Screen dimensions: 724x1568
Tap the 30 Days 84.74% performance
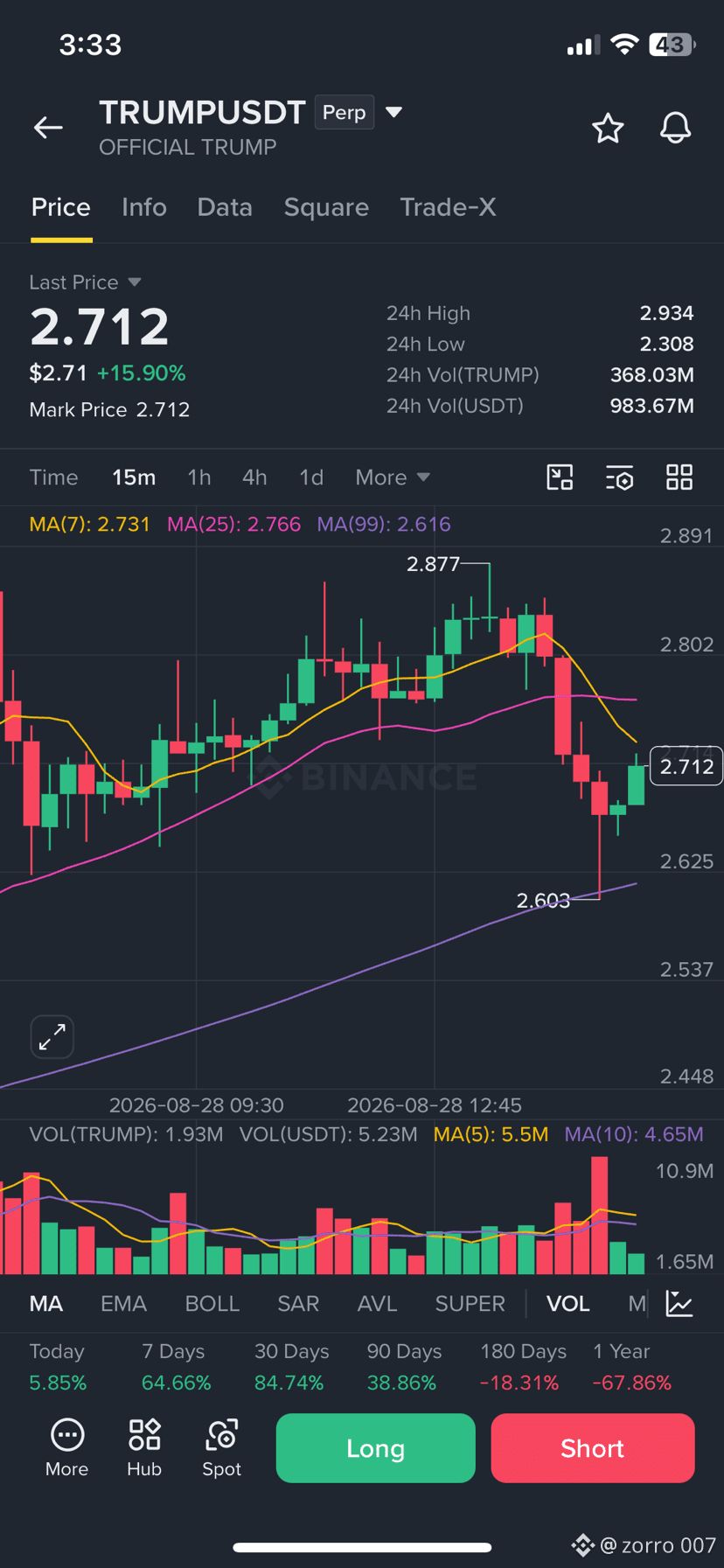(x=291, y=1367)
